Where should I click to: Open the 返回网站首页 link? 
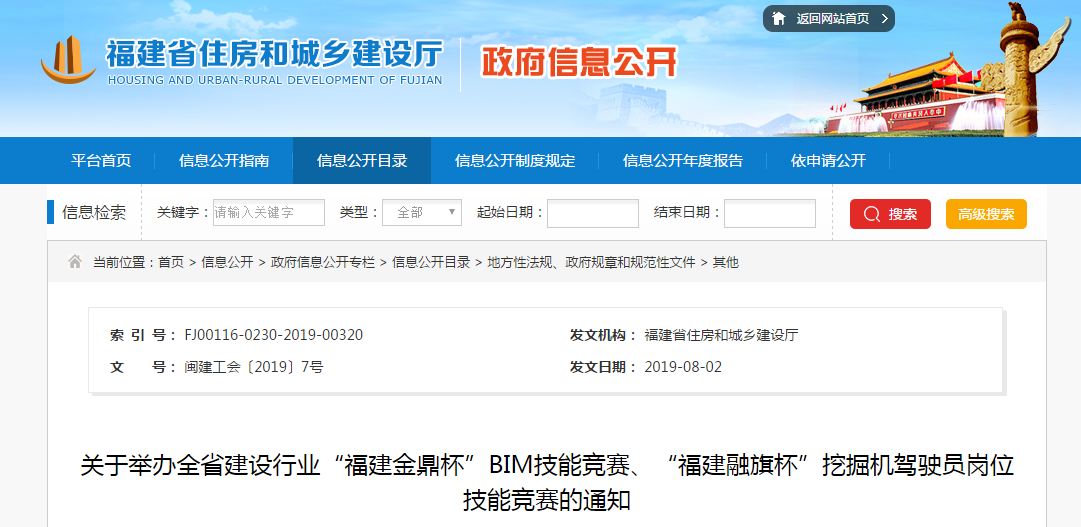point(829,19)
